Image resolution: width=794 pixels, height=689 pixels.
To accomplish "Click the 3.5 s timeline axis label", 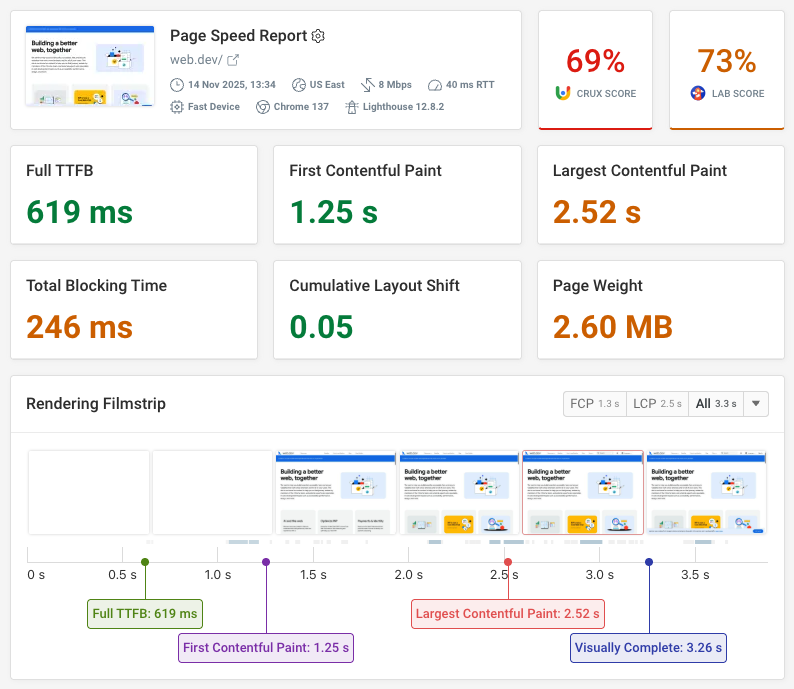I will [x=695, y=575].
